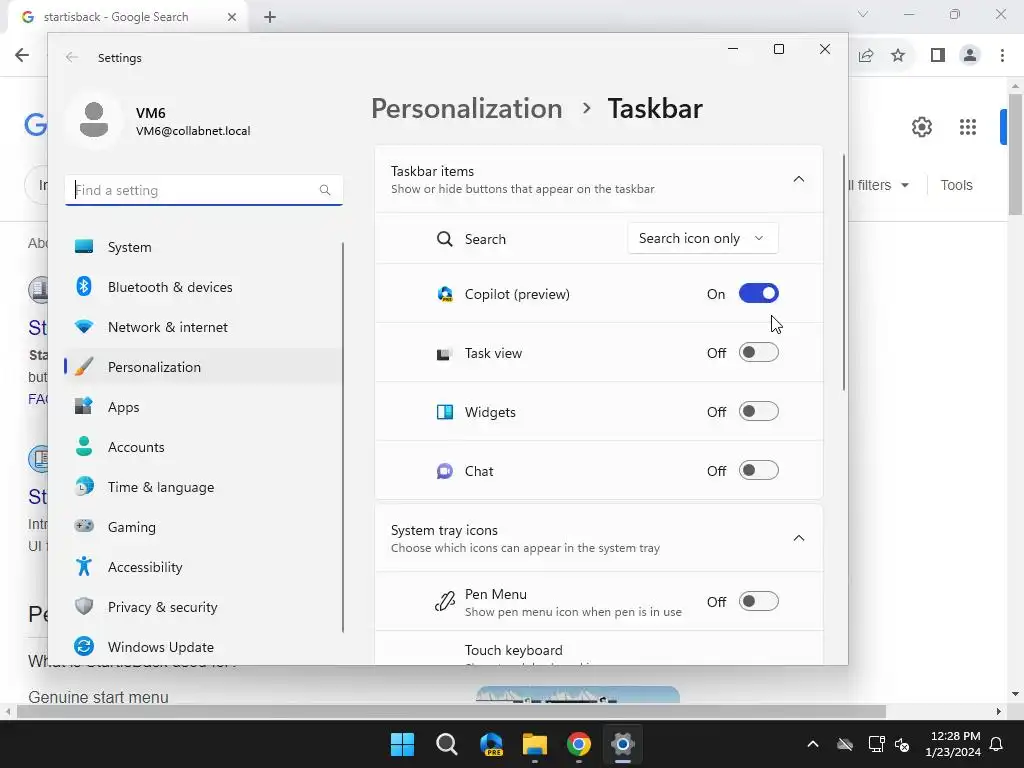Open Apps settings category

pyautogui.click(x=202, y=407)
